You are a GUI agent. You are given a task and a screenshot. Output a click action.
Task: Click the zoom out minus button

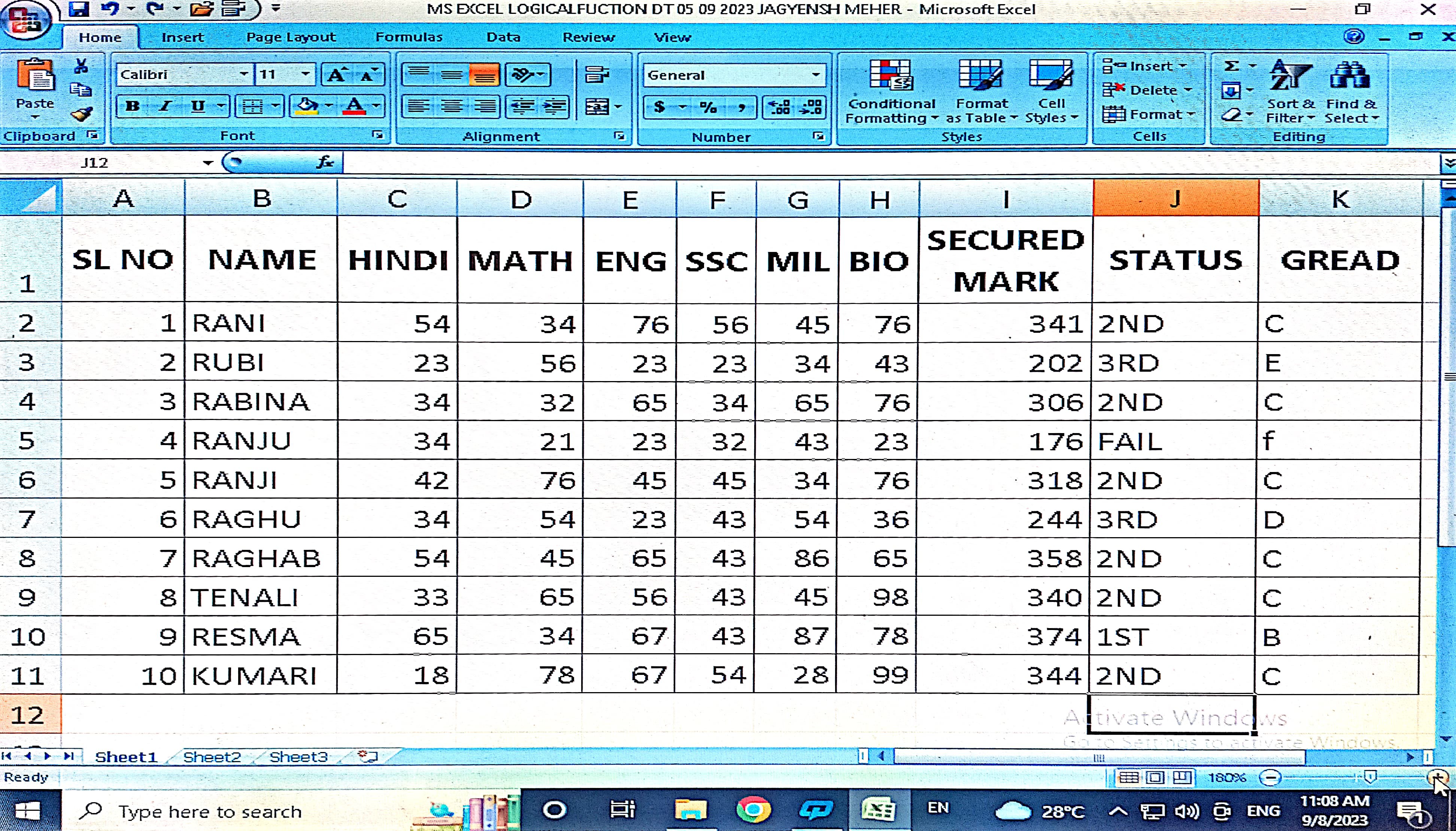[1270, 777]
